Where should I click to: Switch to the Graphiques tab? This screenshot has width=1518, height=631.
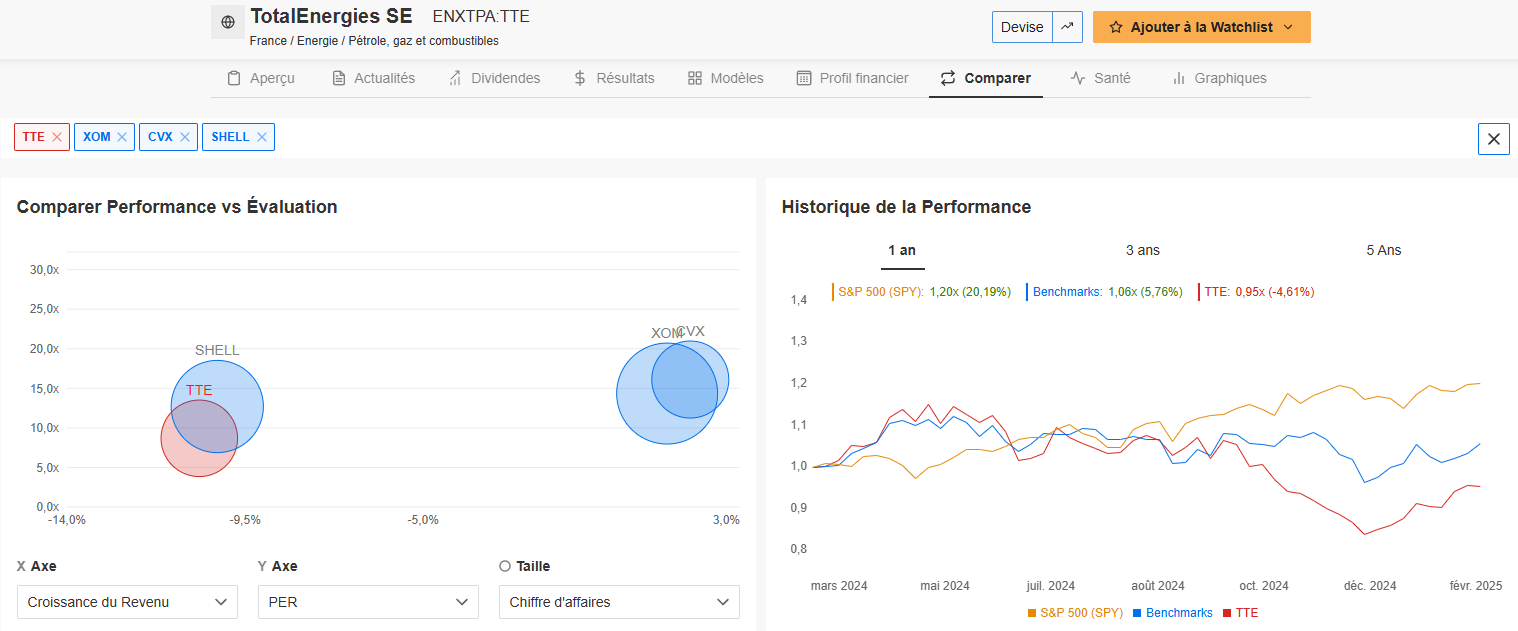1218,78
